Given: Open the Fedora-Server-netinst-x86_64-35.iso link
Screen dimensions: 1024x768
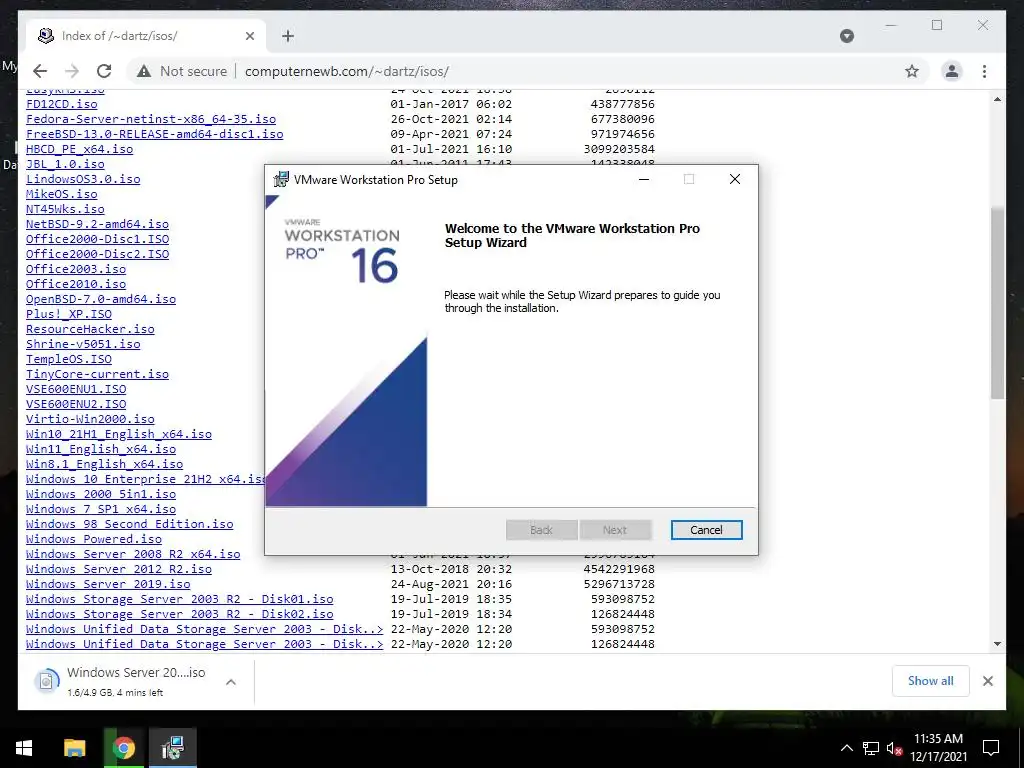Looking at the screenshot, I should (x=151, y=119).
